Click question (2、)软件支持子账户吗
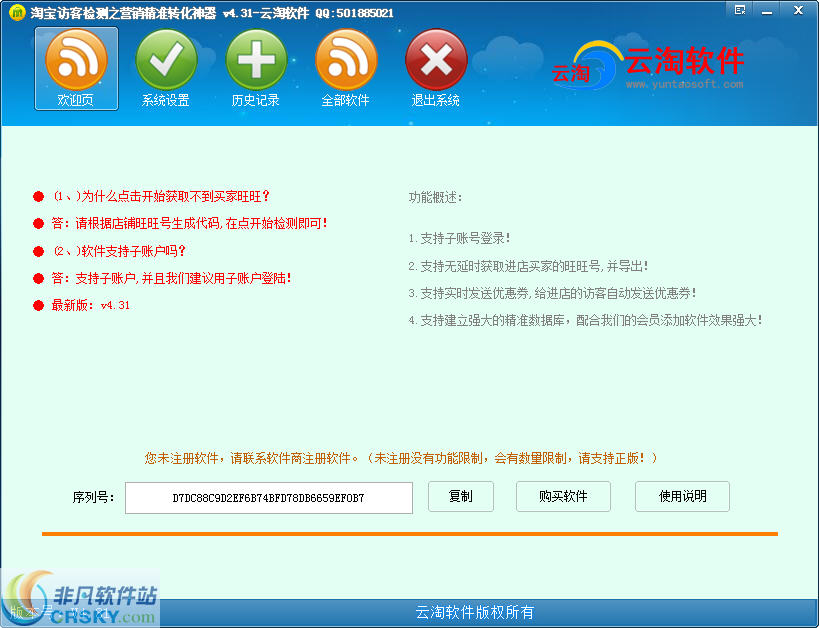Viewport: 819px width, 628px height. pos(119,251)
